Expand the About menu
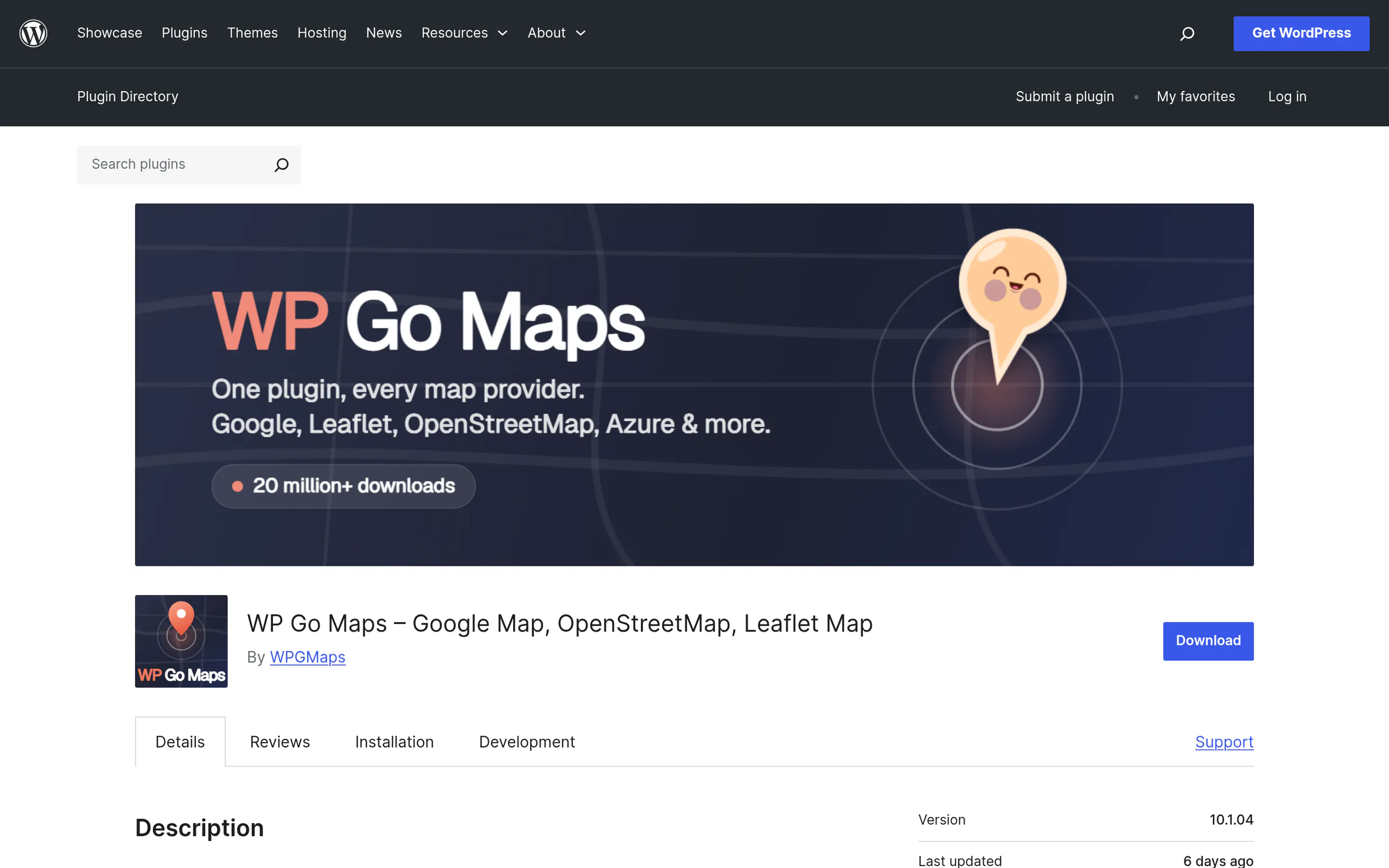This screenshot has width=1389, height=868. point(557,33)
